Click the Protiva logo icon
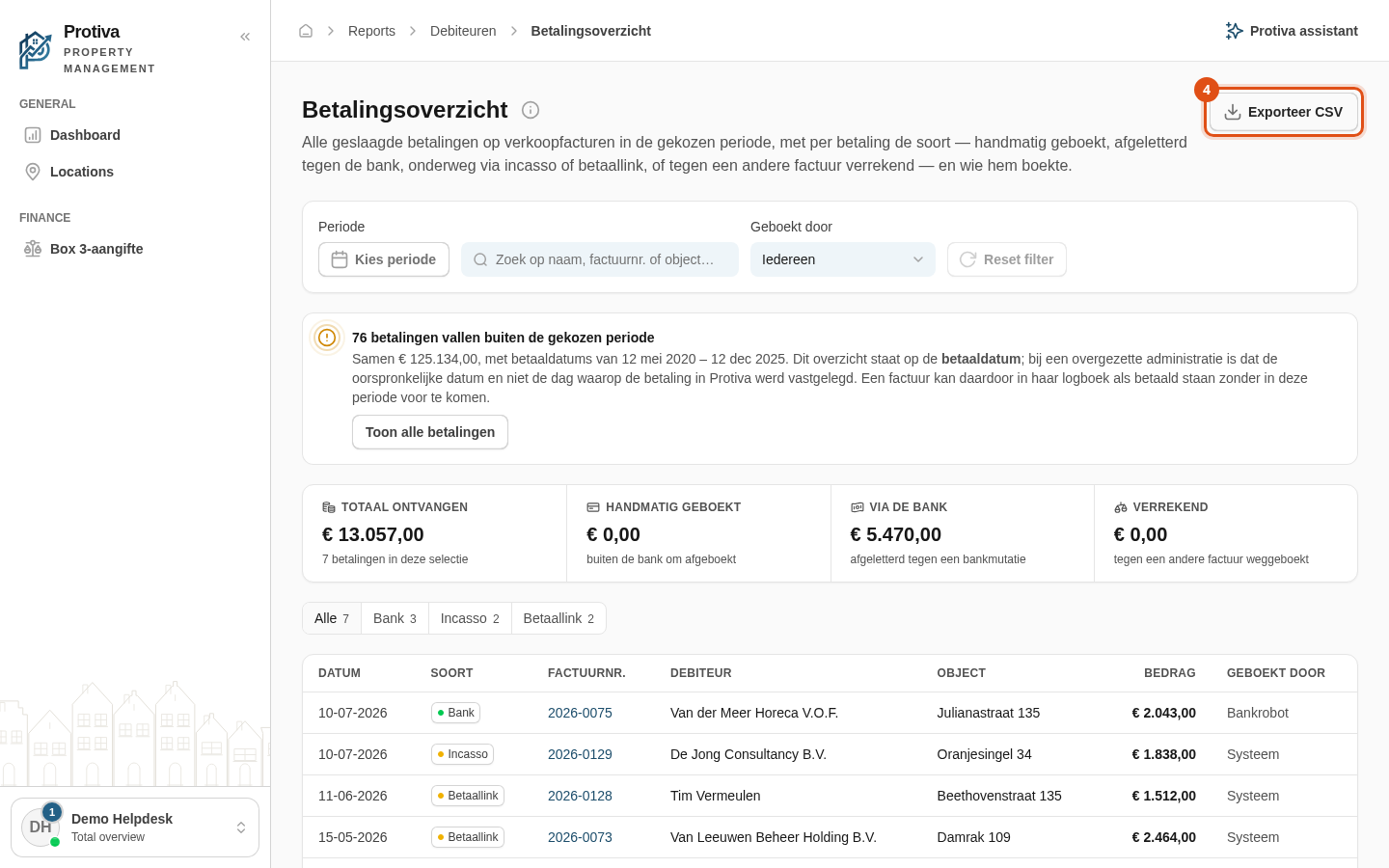The image size is (1389, 868). coord(36,49)
